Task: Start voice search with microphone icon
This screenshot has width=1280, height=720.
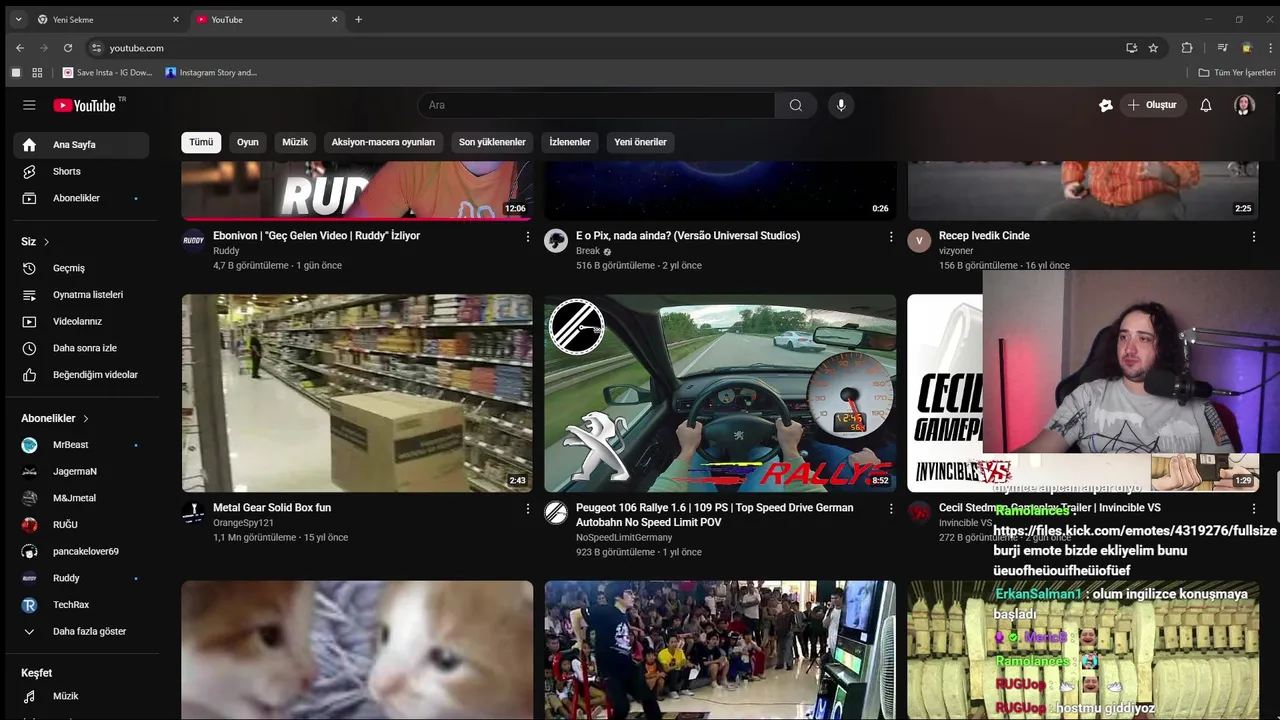Action: pyautogui.click(x=841, y=105)
